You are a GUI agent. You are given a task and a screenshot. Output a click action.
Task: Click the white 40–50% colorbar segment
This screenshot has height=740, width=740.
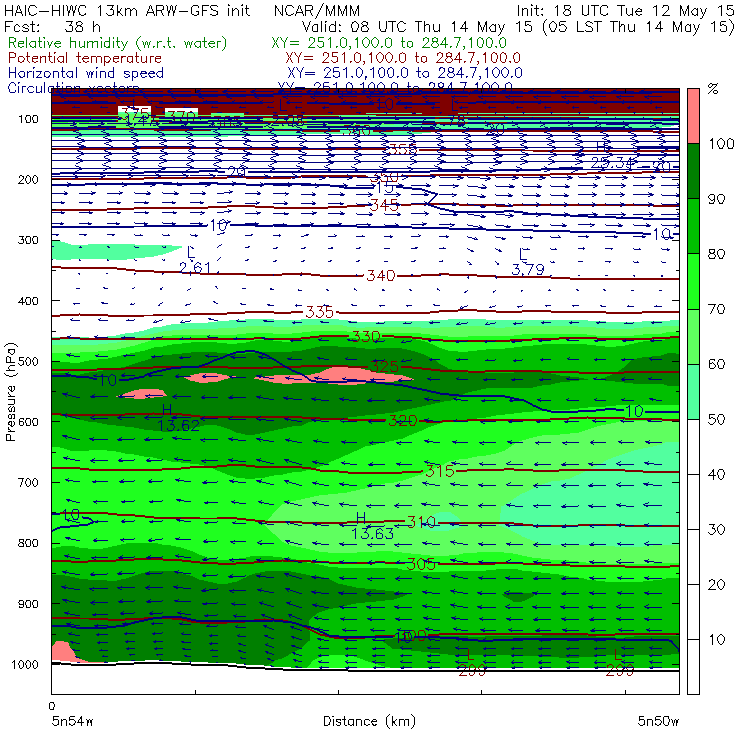coord(693,446)
